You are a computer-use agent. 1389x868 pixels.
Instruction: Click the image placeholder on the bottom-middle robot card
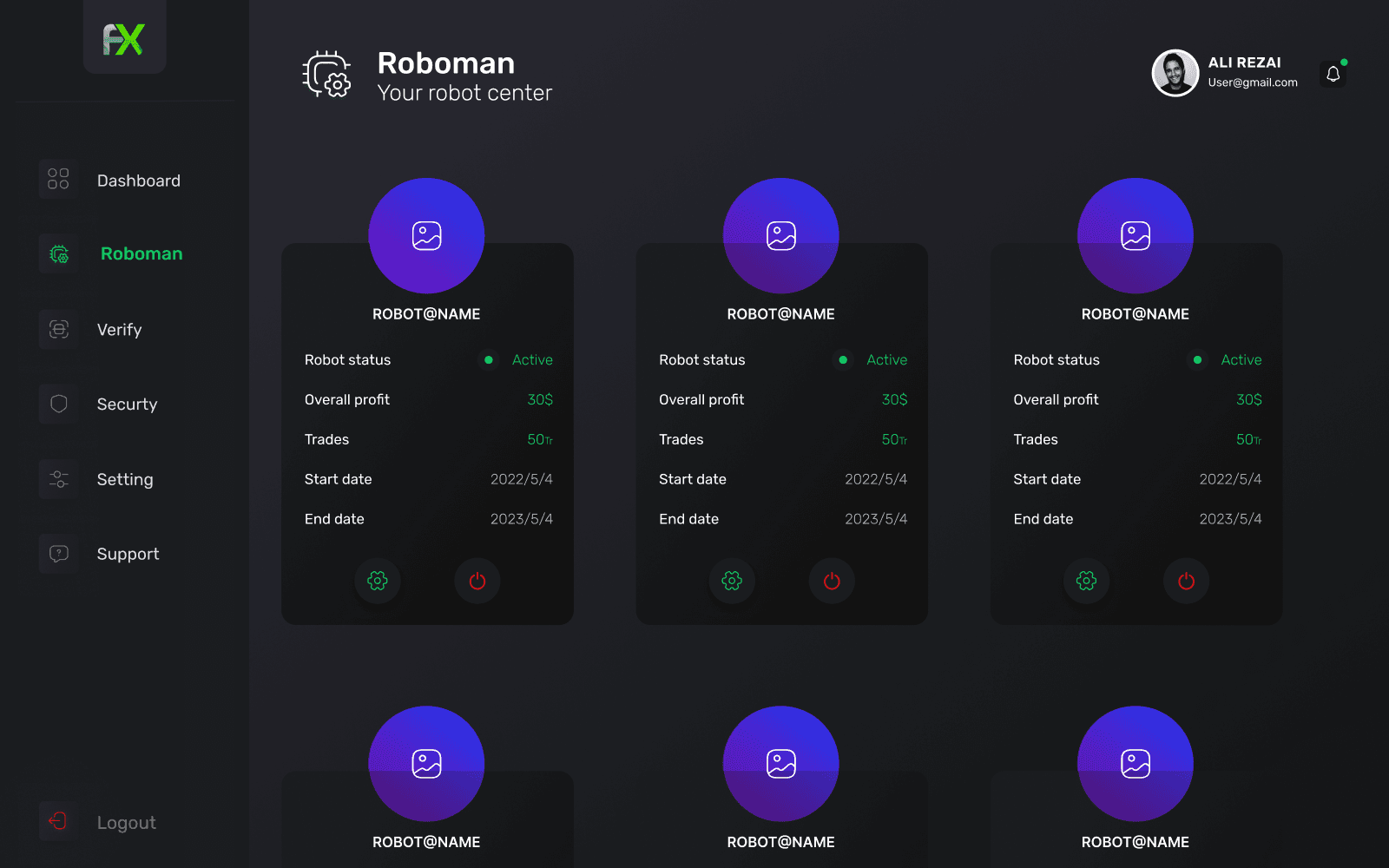pos(781,764)
